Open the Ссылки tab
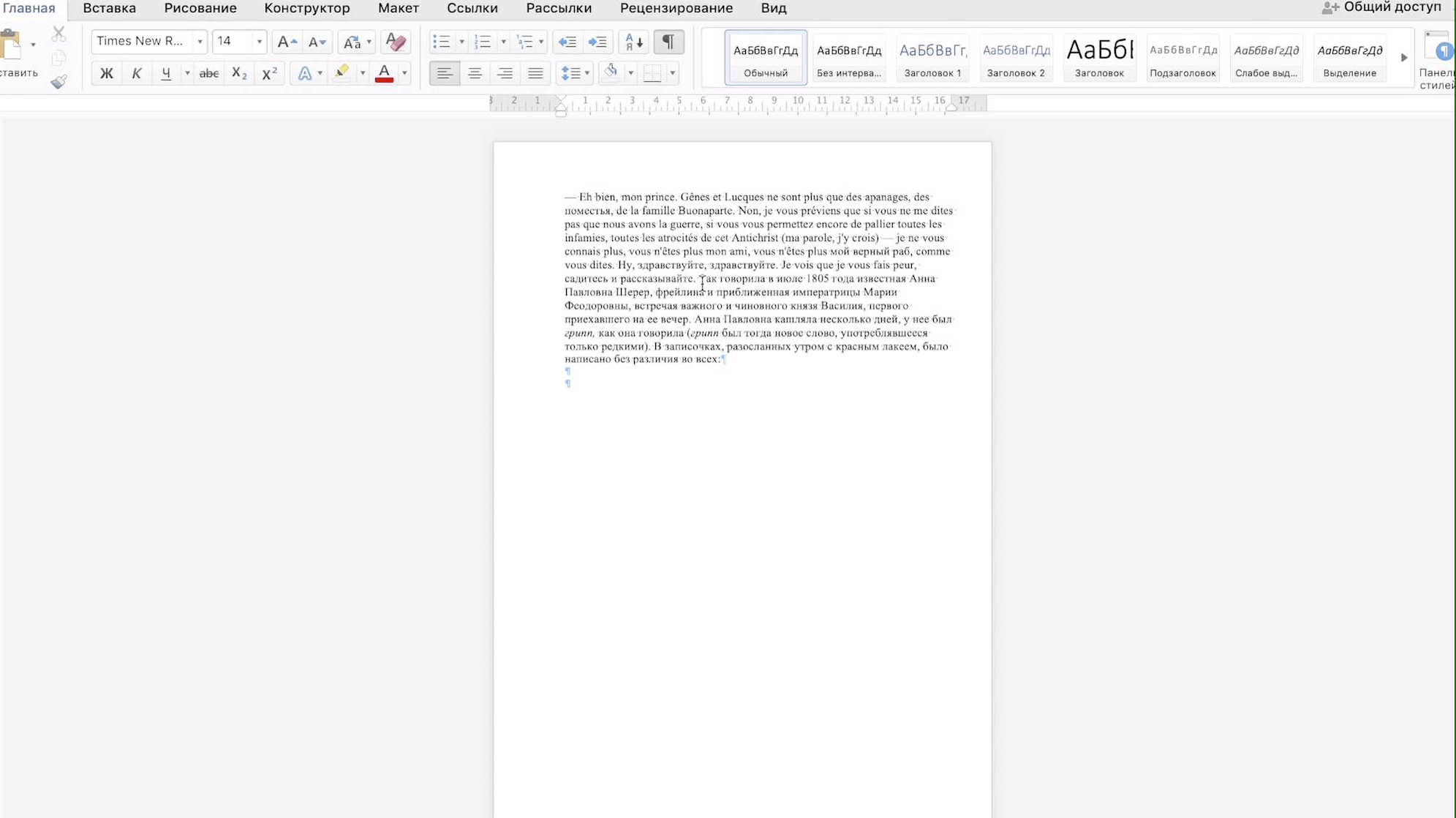 pos(472,8)
